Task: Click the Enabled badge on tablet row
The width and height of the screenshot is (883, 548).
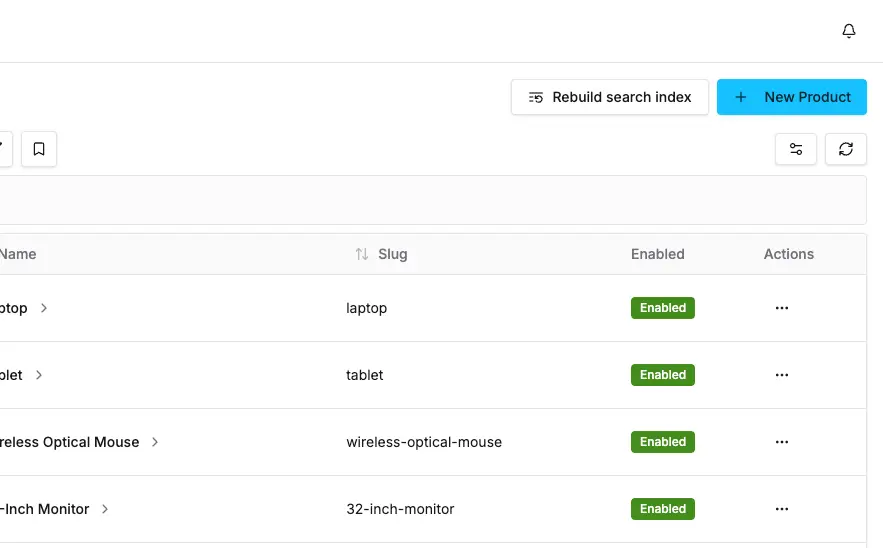Action: coord(662,375)
